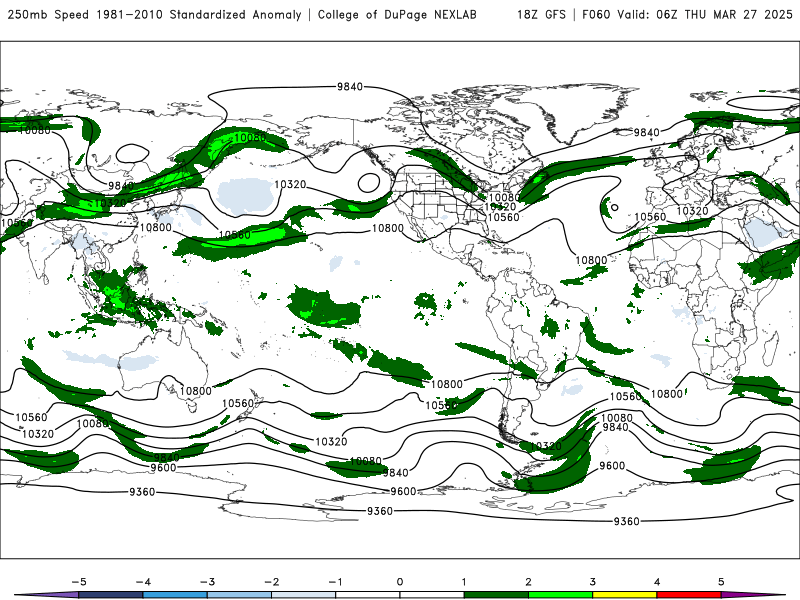Click the 10560 contour label near Spain
Image resolution: width=800 pixels, height=600 pixels.
[x=650, y=217]
